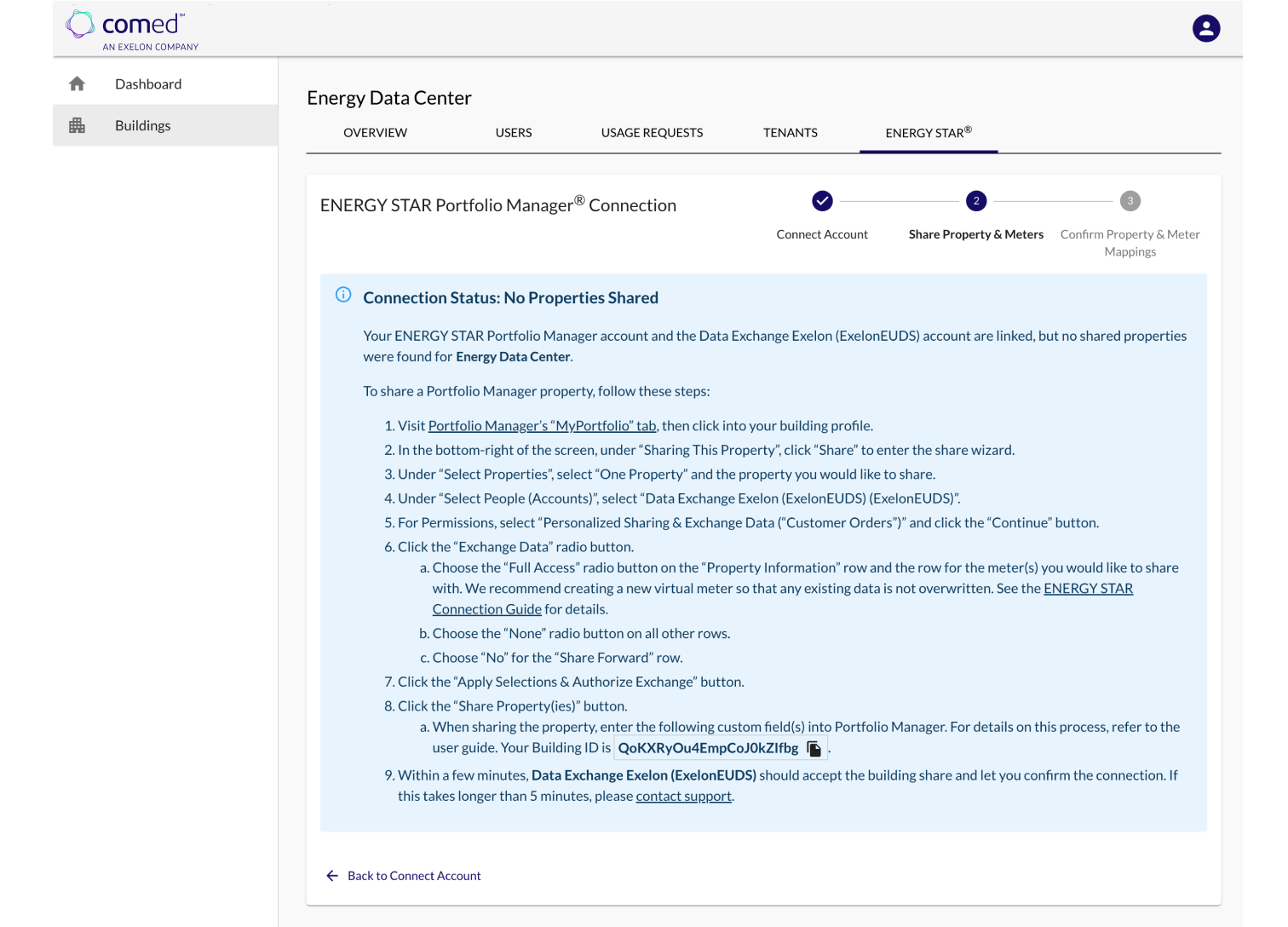The width and height of the screenshot is (1288, 927).
Task: Click step 3 Confirm Property & Meter Mappings
Action: tap(1130, 201)
